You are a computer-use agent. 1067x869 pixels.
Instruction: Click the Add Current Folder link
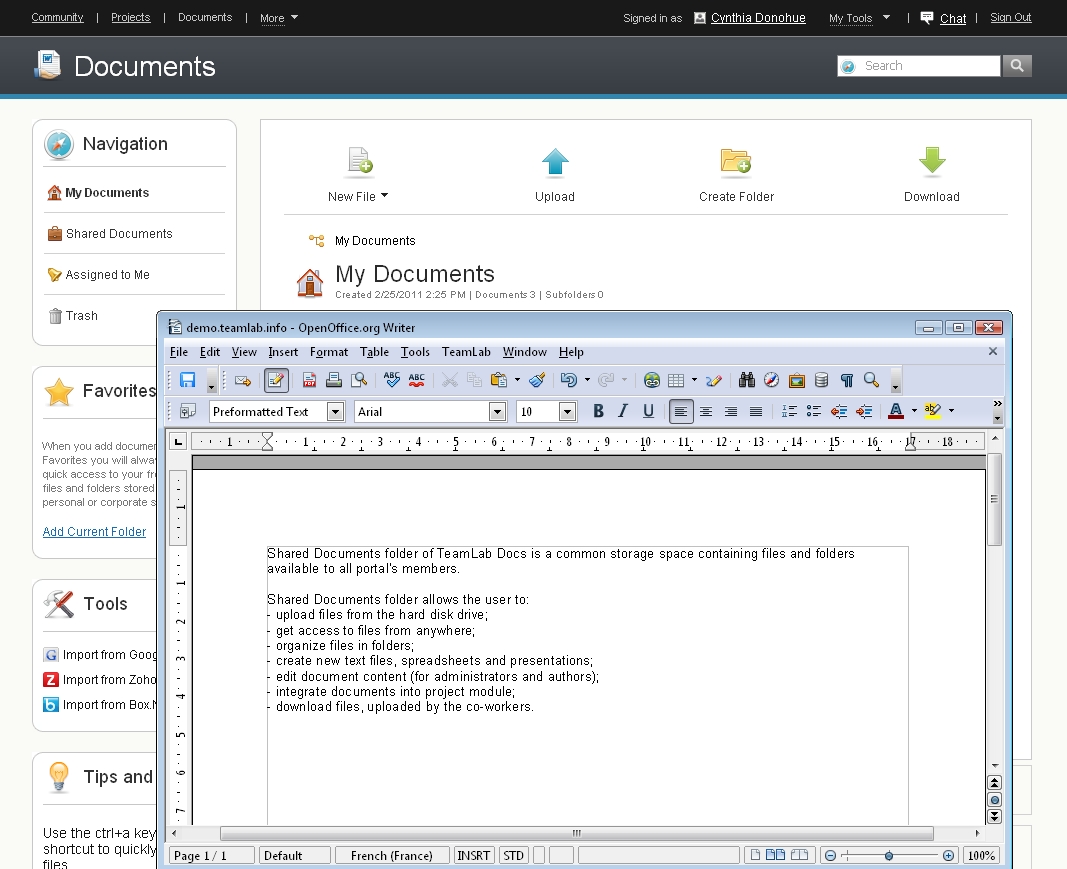pos(95,531)
